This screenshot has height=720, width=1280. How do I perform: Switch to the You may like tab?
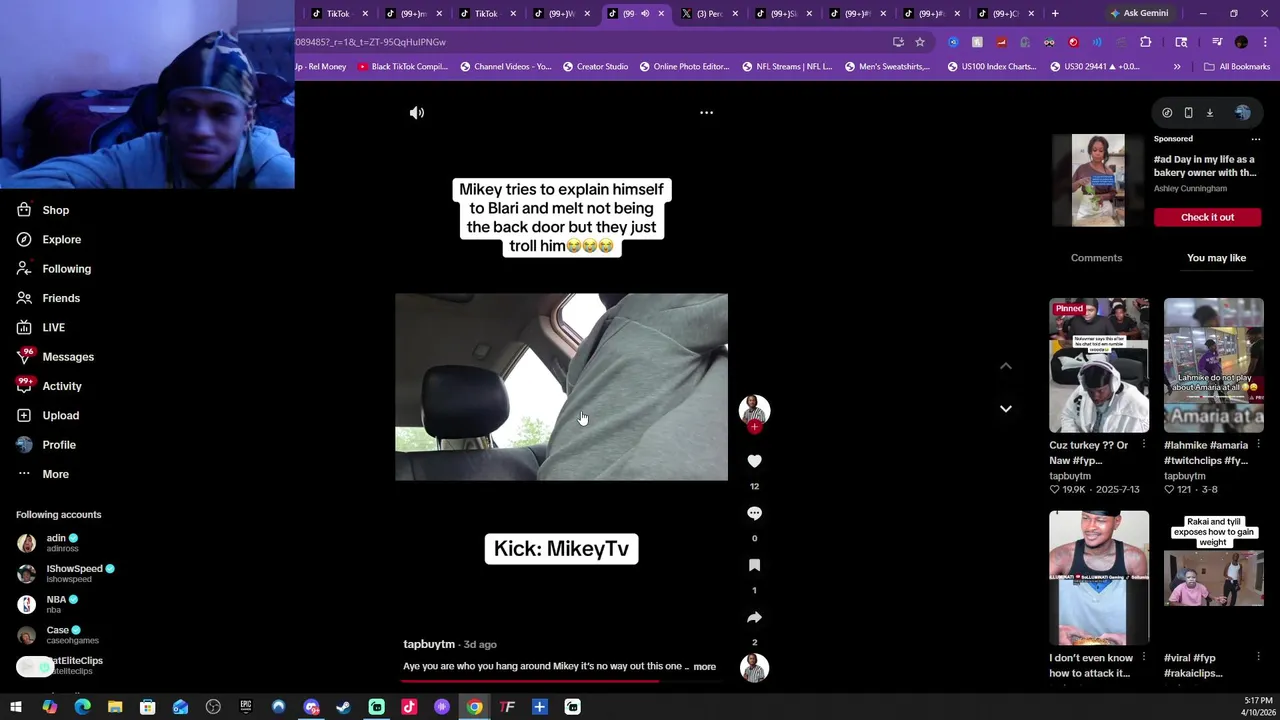tap(1216, 258)
